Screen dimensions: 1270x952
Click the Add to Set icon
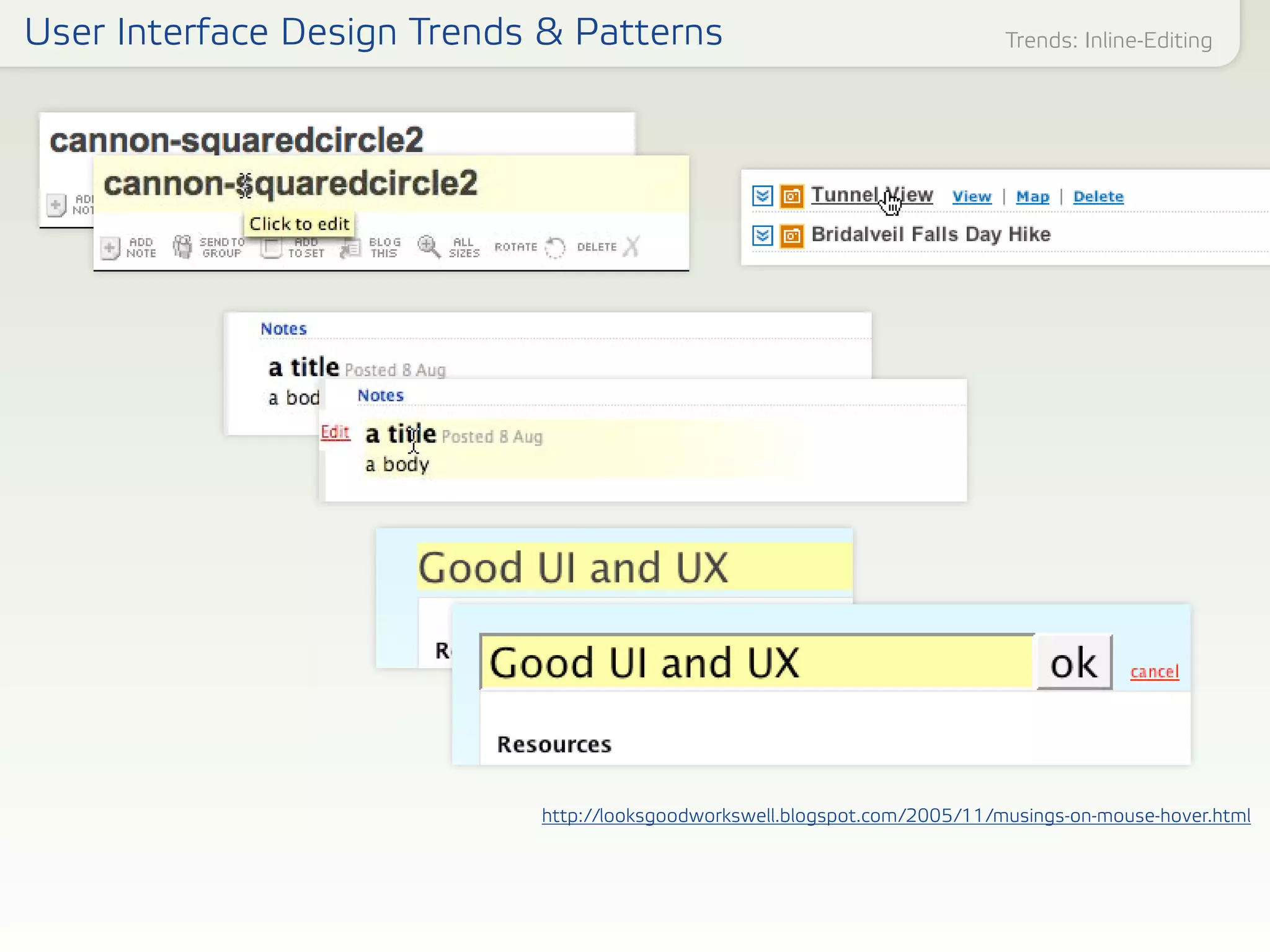click(x=270, y=247)
